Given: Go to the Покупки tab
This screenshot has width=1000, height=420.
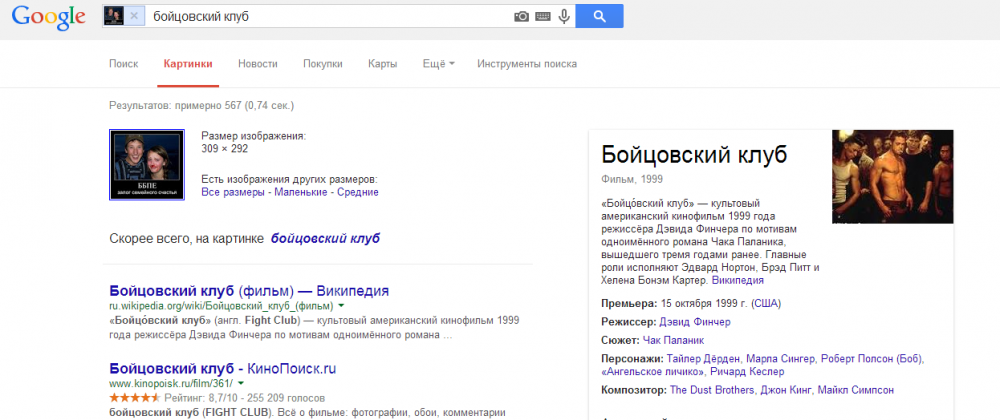Looking at the screenshot, I should (x=323, y=64).
